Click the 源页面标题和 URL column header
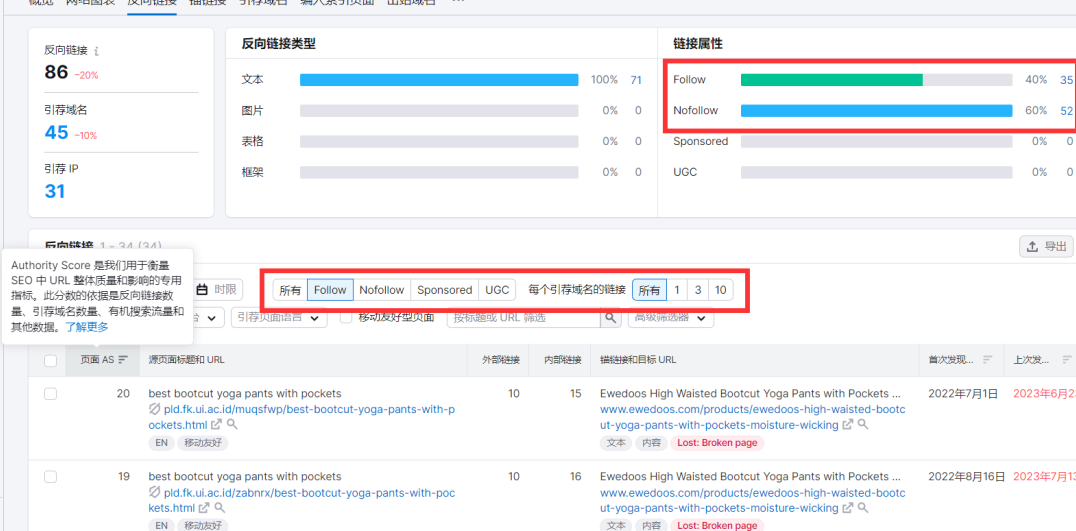The height and width of the screenshot is (531, 1076). tap(187, 359)
